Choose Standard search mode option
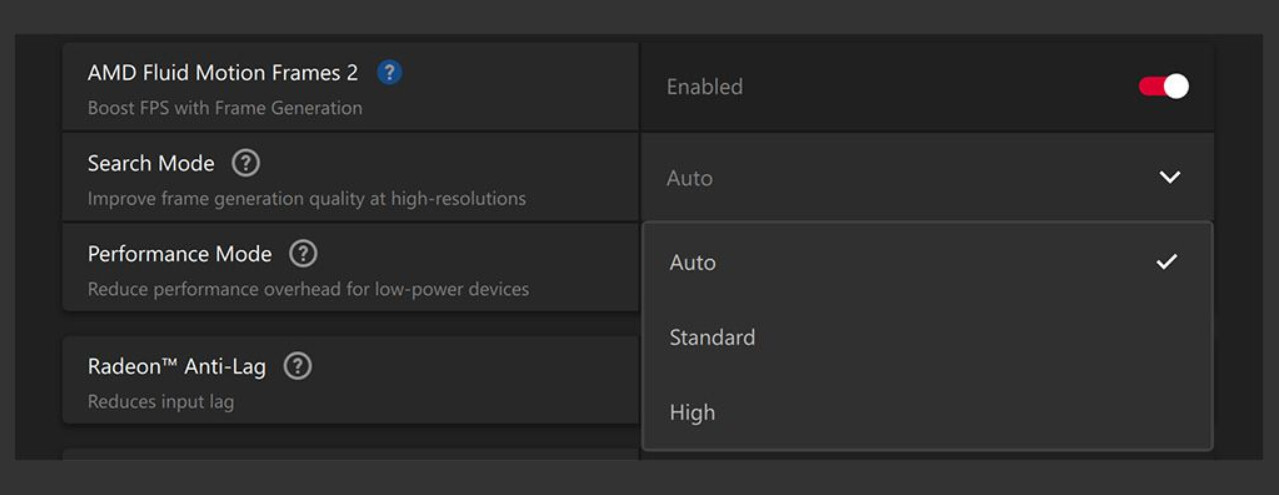1279x495 pixels. pos(926,337)
